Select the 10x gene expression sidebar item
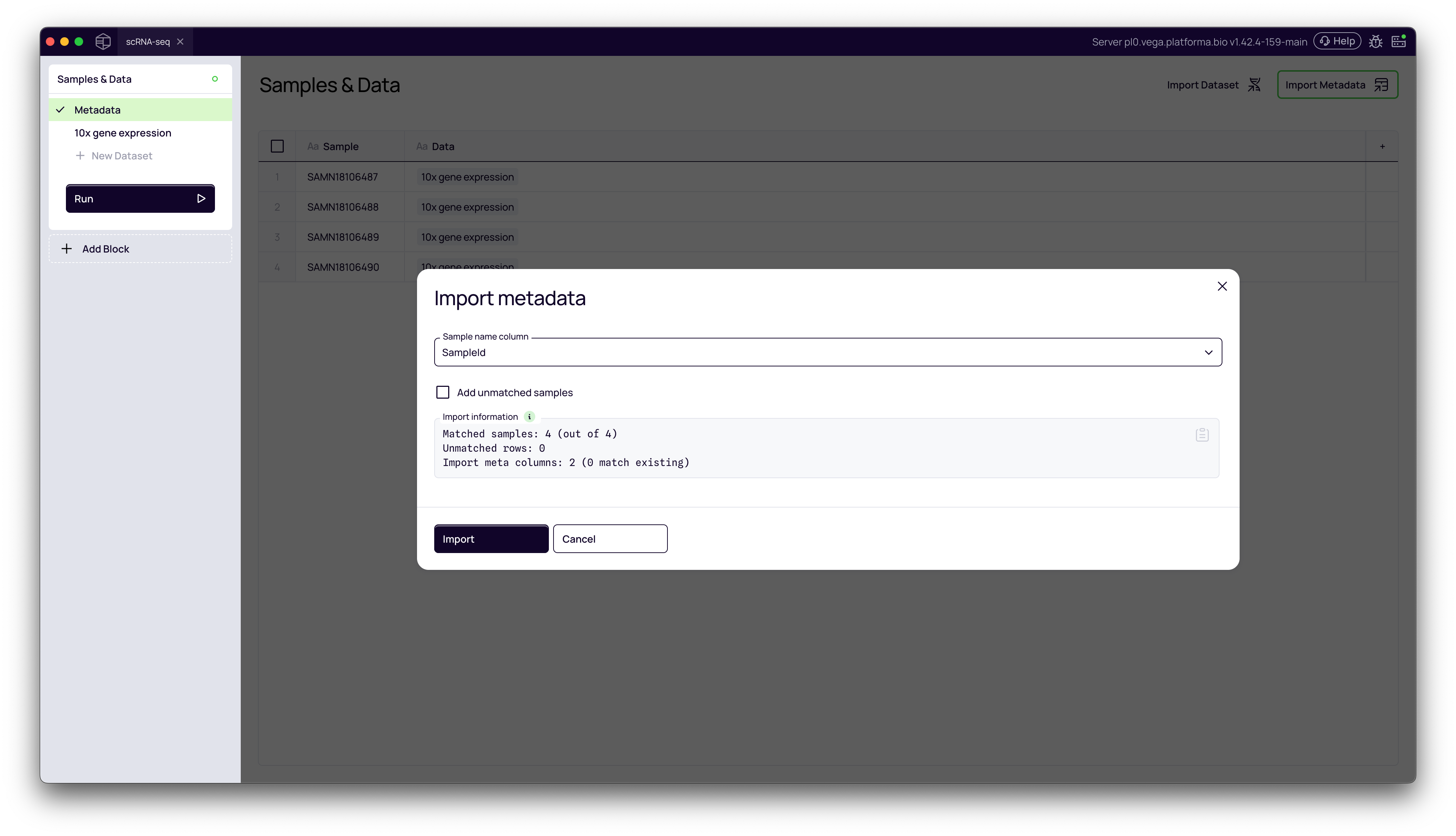This screenshot has width=1456, height=836. pyautogui.click(x=122, y=133)
